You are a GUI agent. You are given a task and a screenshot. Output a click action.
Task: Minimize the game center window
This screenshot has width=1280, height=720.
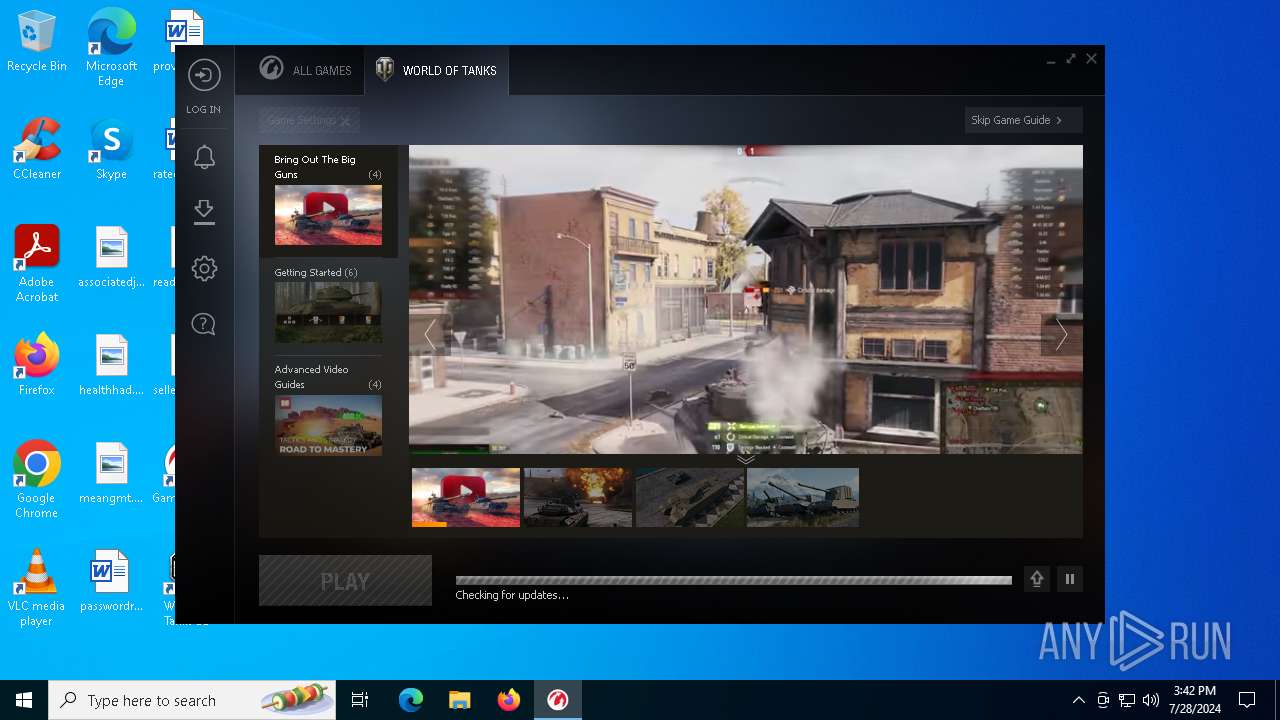click(x=1051, y=60)
